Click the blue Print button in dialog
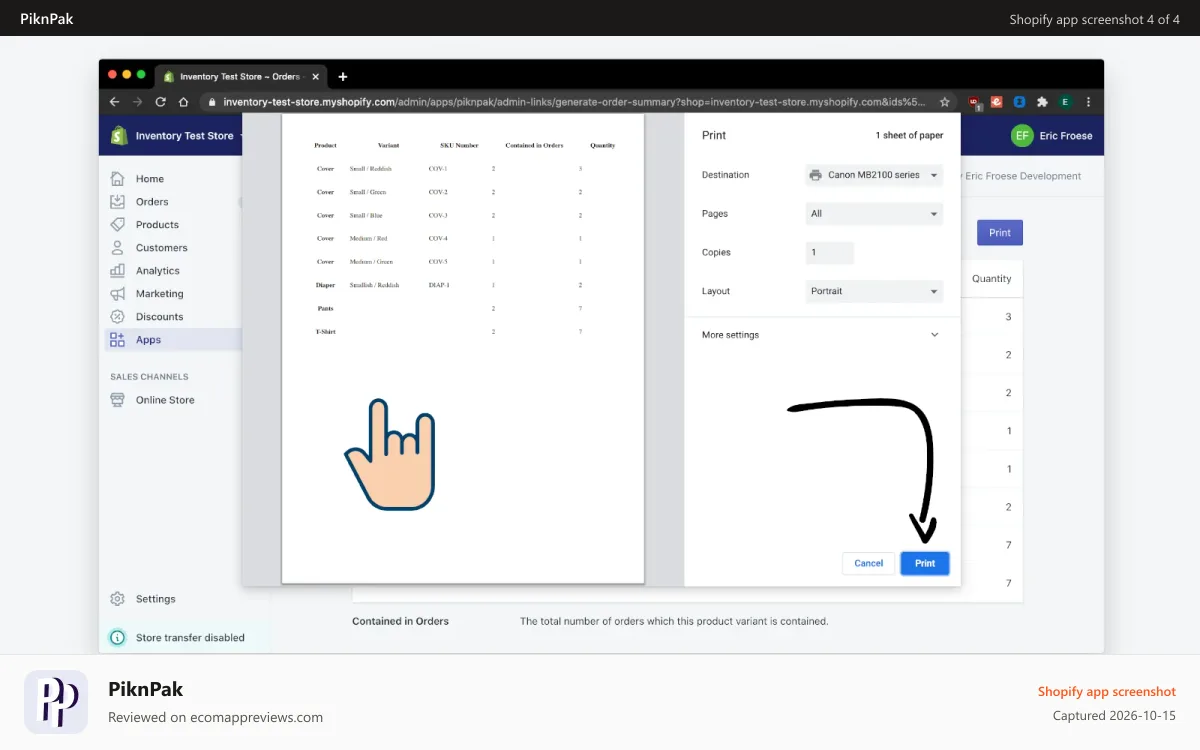The image size is (1200, 750). [925, 563]
